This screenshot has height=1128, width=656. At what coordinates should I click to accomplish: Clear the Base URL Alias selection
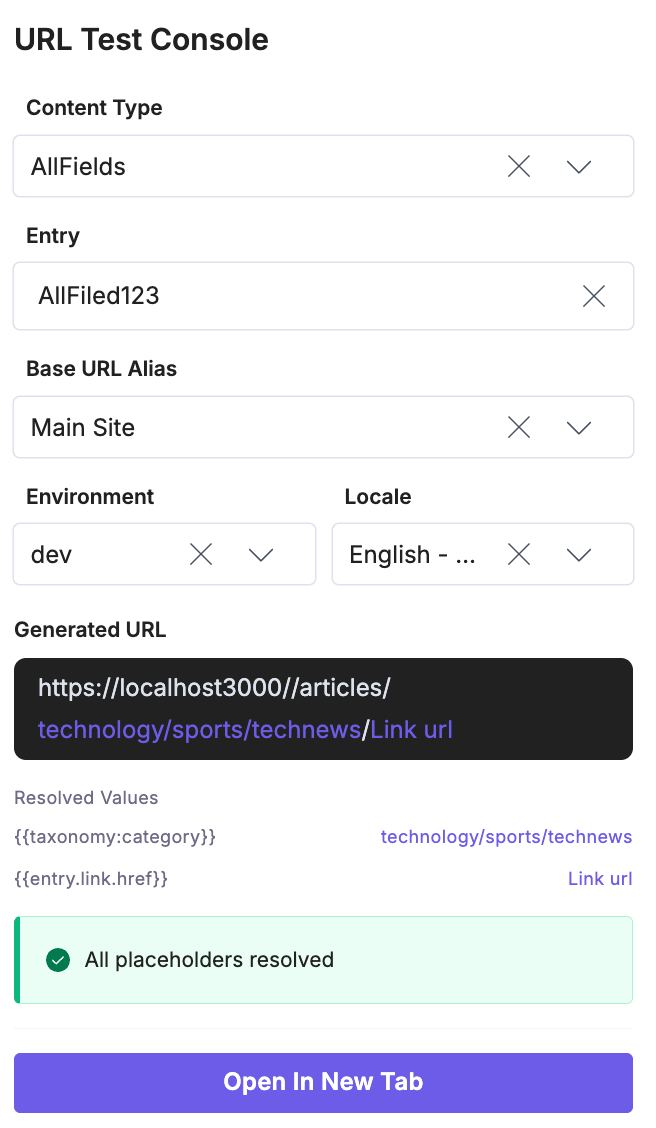click(x=519, y=428)
